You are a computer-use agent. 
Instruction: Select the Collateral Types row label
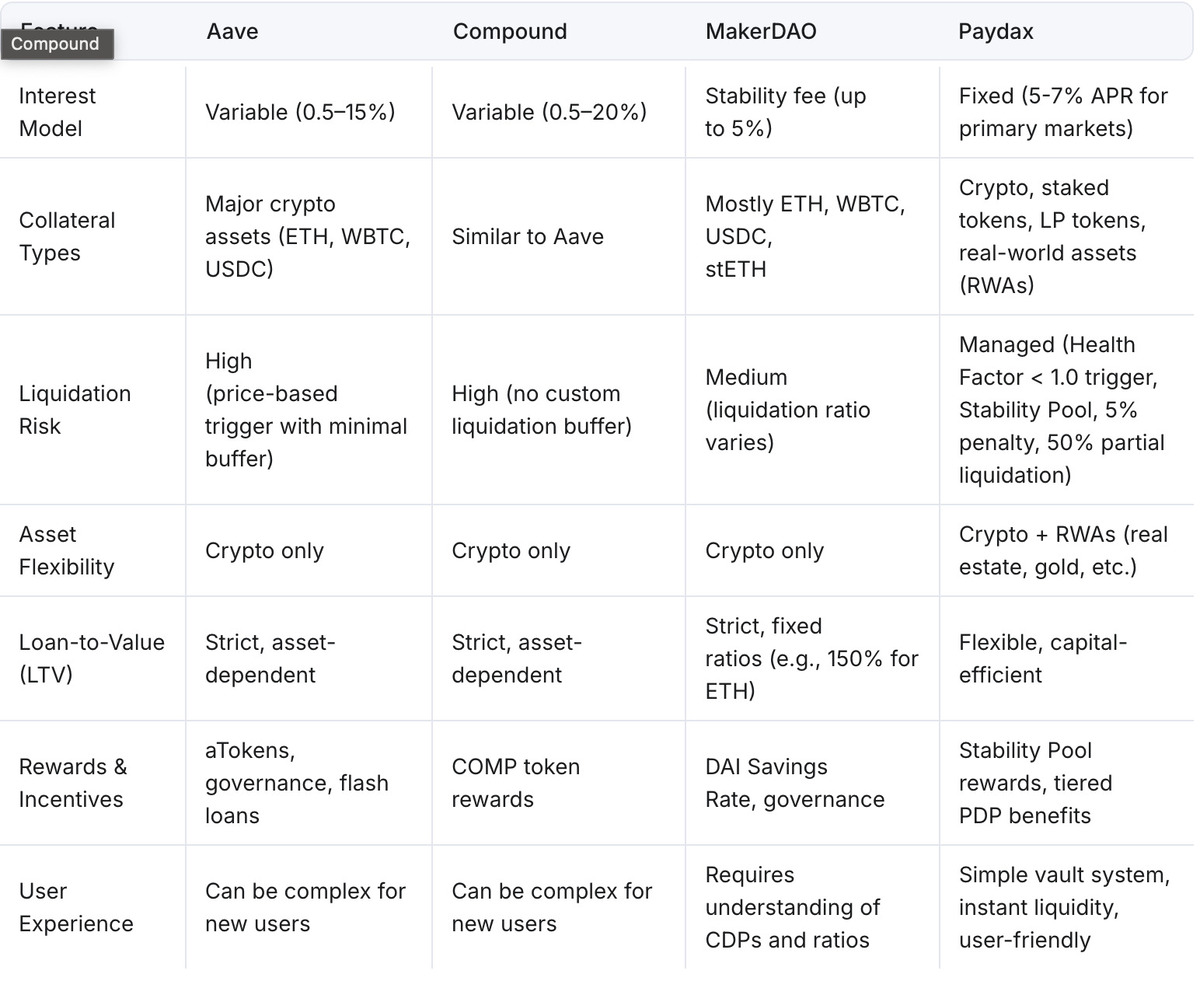67,236
